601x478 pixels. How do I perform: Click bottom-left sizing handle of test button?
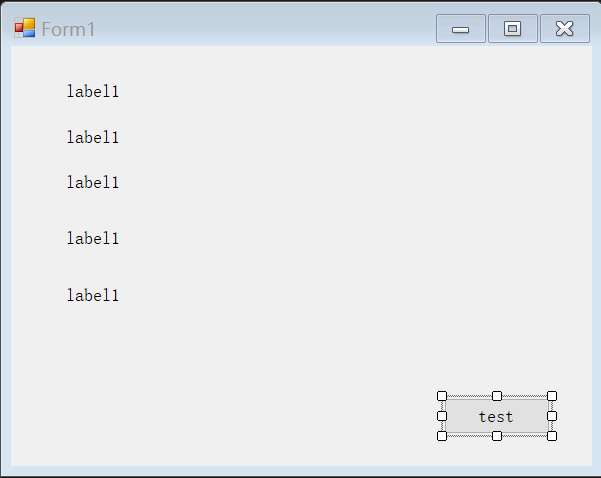pos(442,436)
